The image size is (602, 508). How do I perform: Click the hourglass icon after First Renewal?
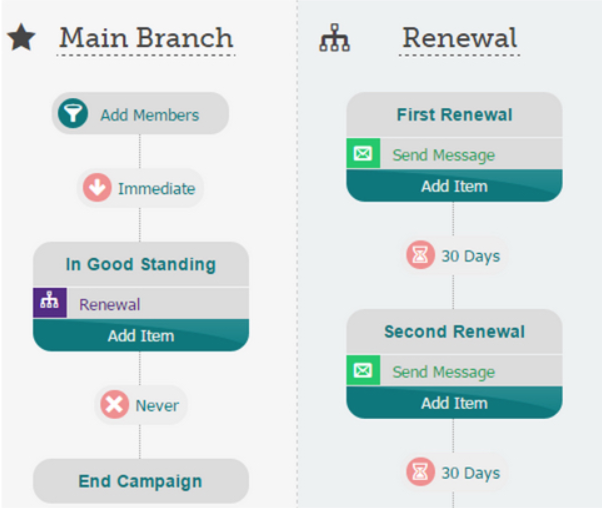click(x=420, y=255)
